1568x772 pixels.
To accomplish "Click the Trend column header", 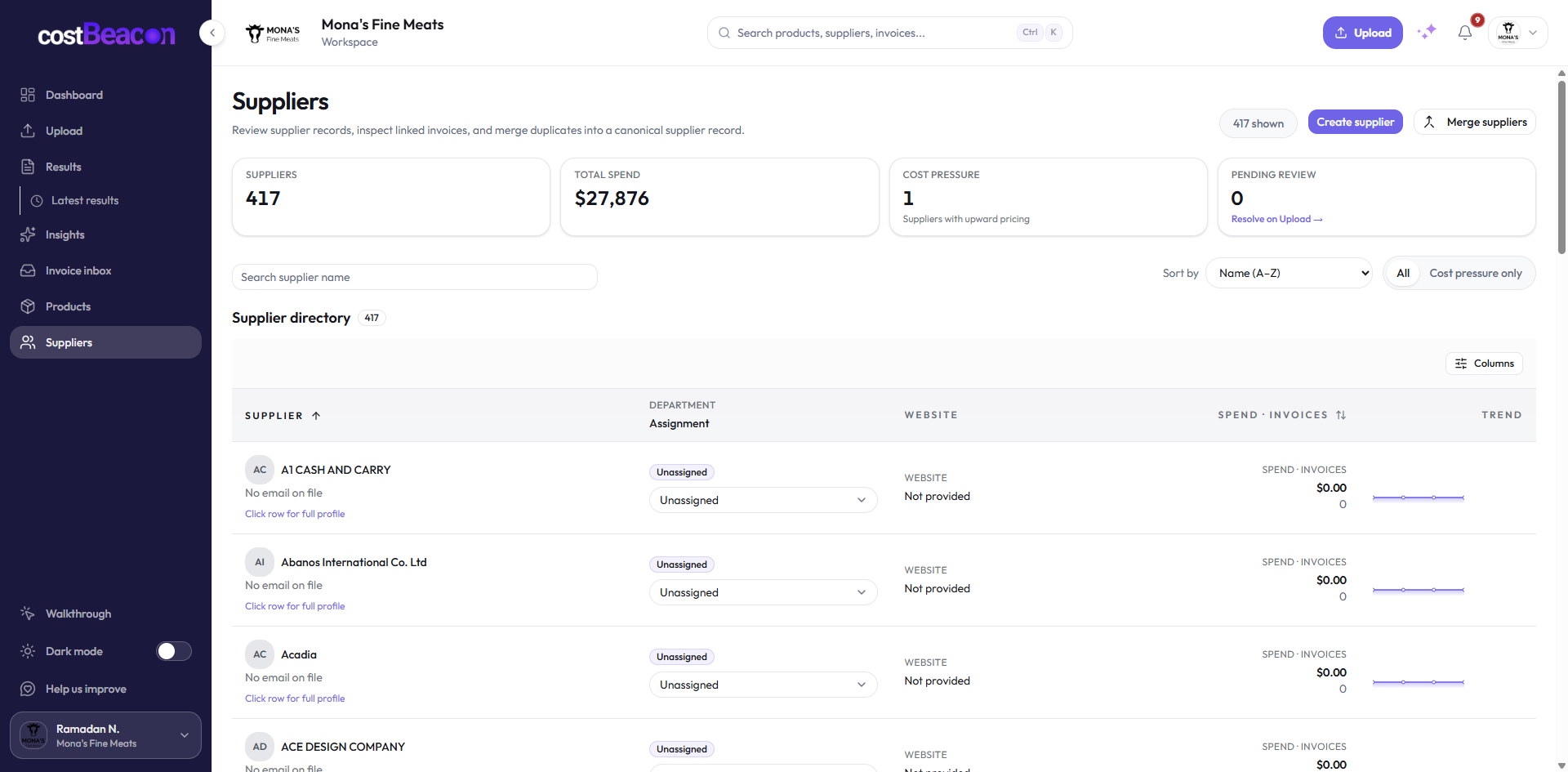I will (x=1502, y=415).
